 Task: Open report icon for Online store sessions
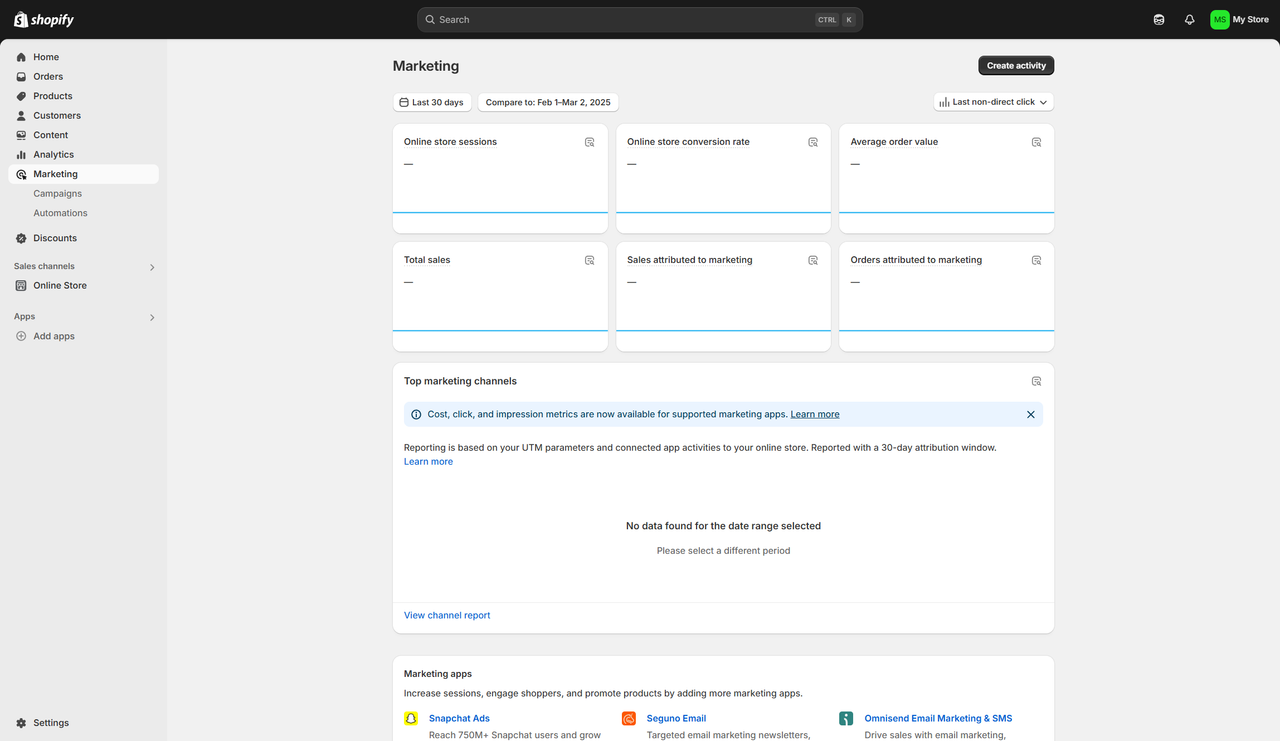[x=590, y=142]
